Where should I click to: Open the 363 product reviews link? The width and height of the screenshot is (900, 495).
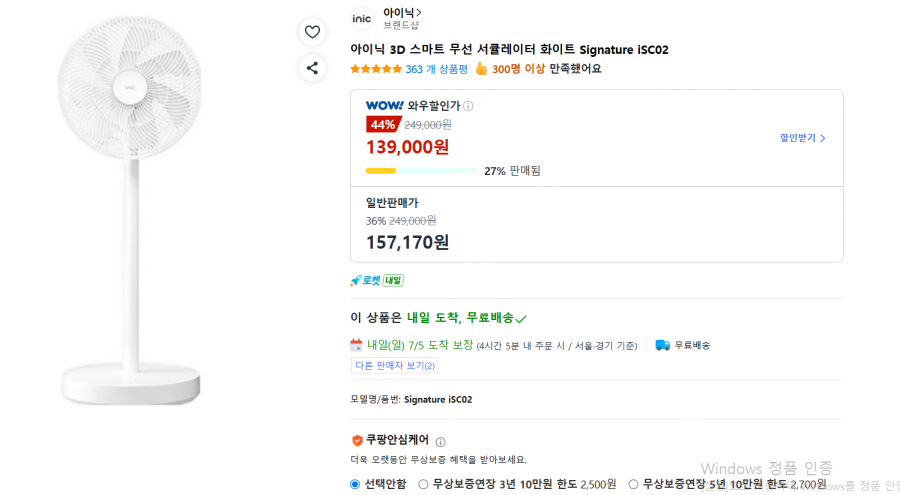tap(437, 69)
